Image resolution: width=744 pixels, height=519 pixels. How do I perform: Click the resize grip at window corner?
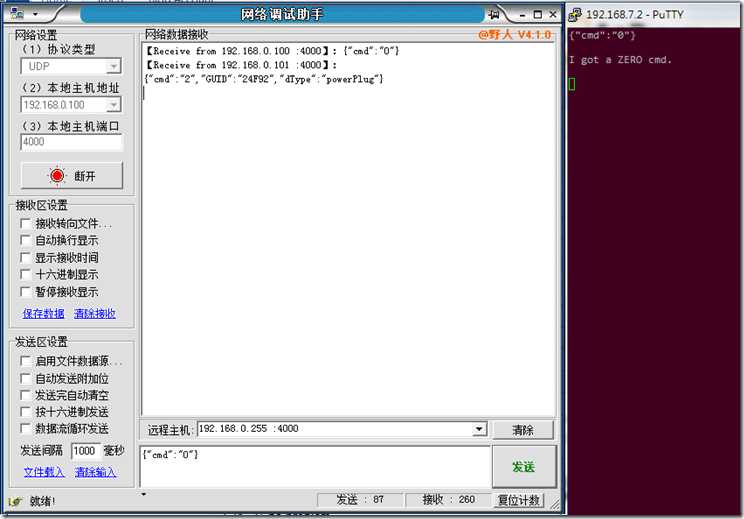click(554, 504)
